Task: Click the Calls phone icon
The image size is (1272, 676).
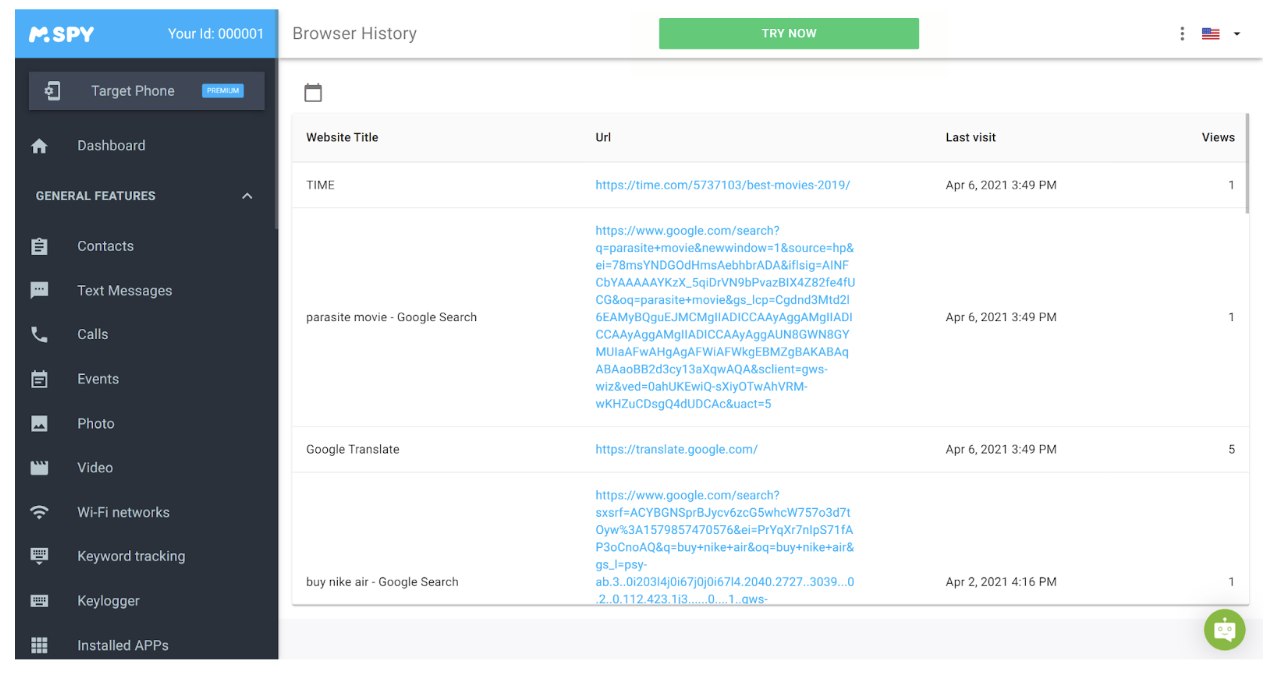Action: pyautogui.click(x=39, y=335)
